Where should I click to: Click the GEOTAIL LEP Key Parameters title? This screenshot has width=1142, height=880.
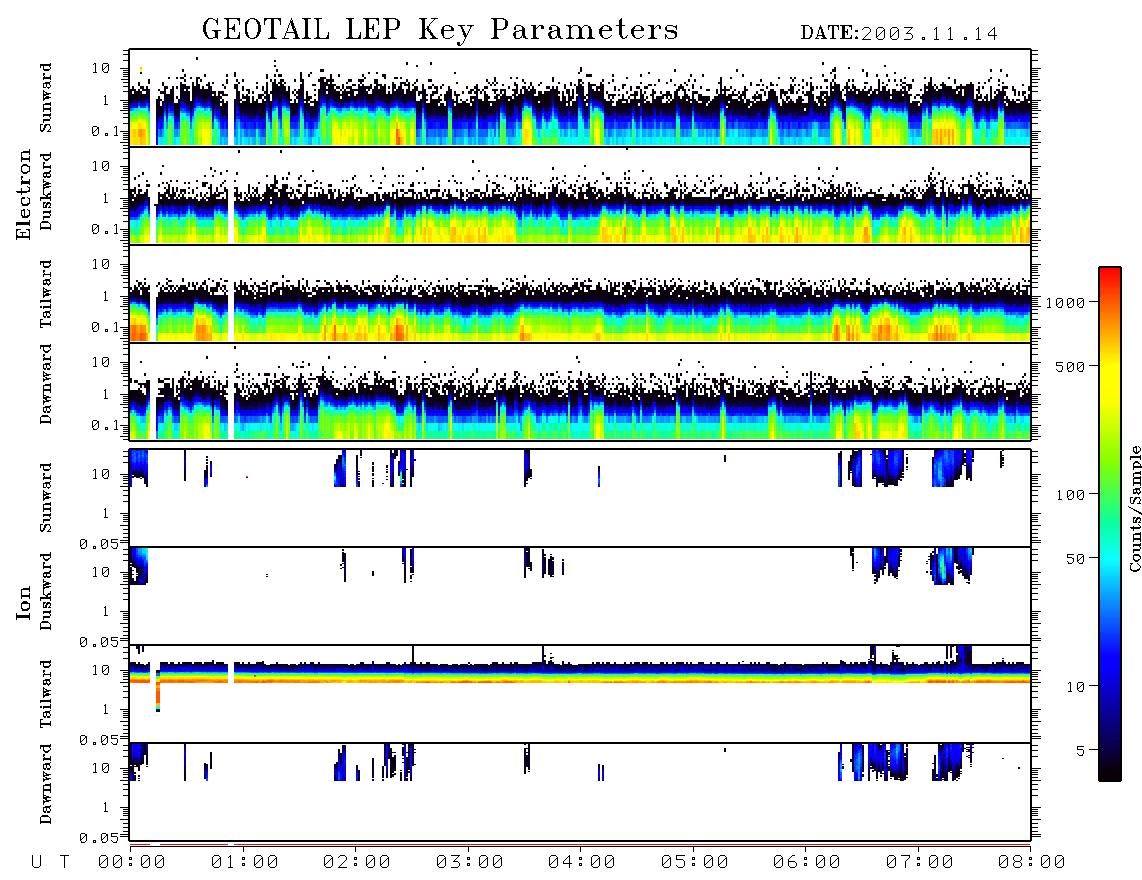coord(440,30)
